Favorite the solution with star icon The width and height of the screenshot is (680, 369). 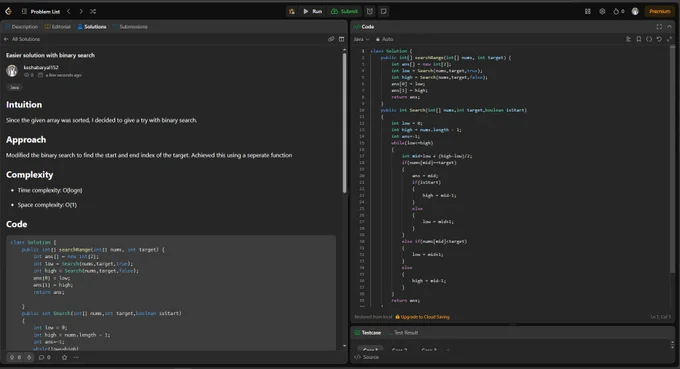tap(64, 357)
